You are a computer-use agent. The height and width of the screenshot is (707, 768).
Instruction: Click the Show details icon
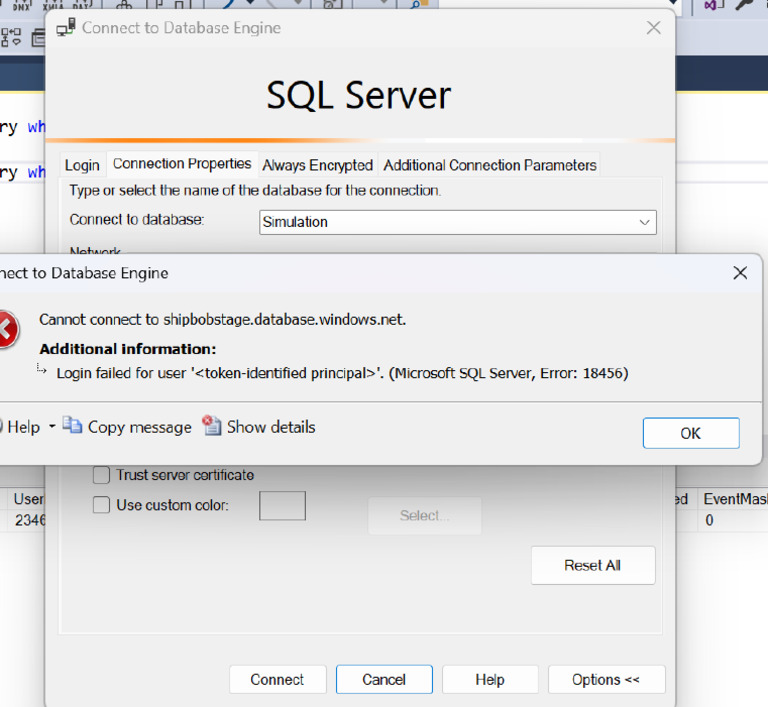pyautogui.click(x=211, y=426)
